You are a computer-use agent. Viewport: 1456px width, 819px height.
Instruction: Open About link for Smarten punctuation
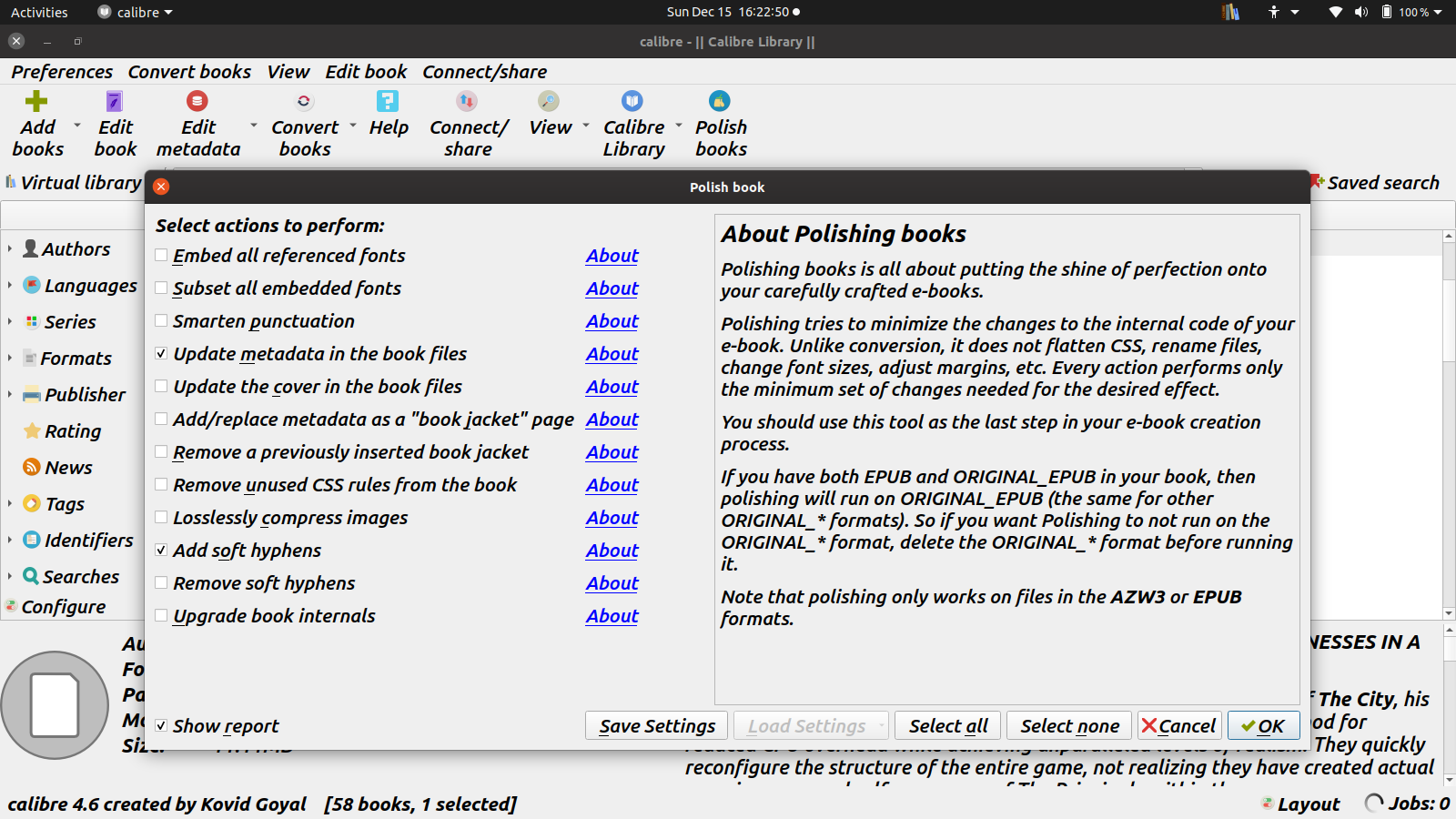(612, 321)
